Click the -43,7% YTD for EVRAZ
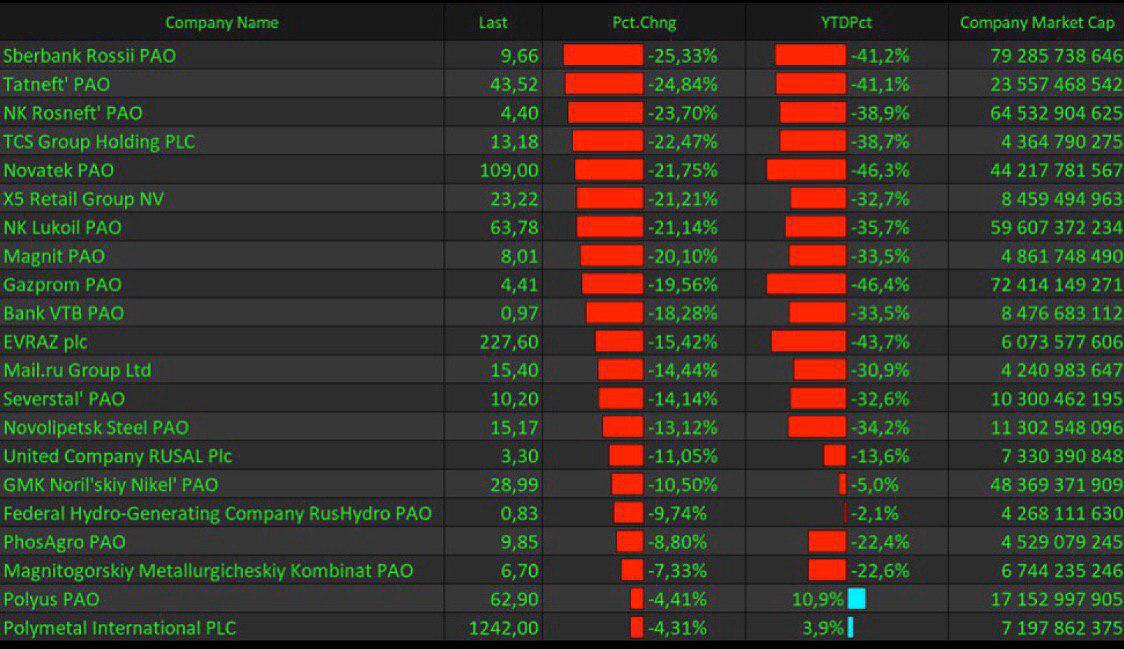This screenshot has height=649, width=1124. click(880, 342)
